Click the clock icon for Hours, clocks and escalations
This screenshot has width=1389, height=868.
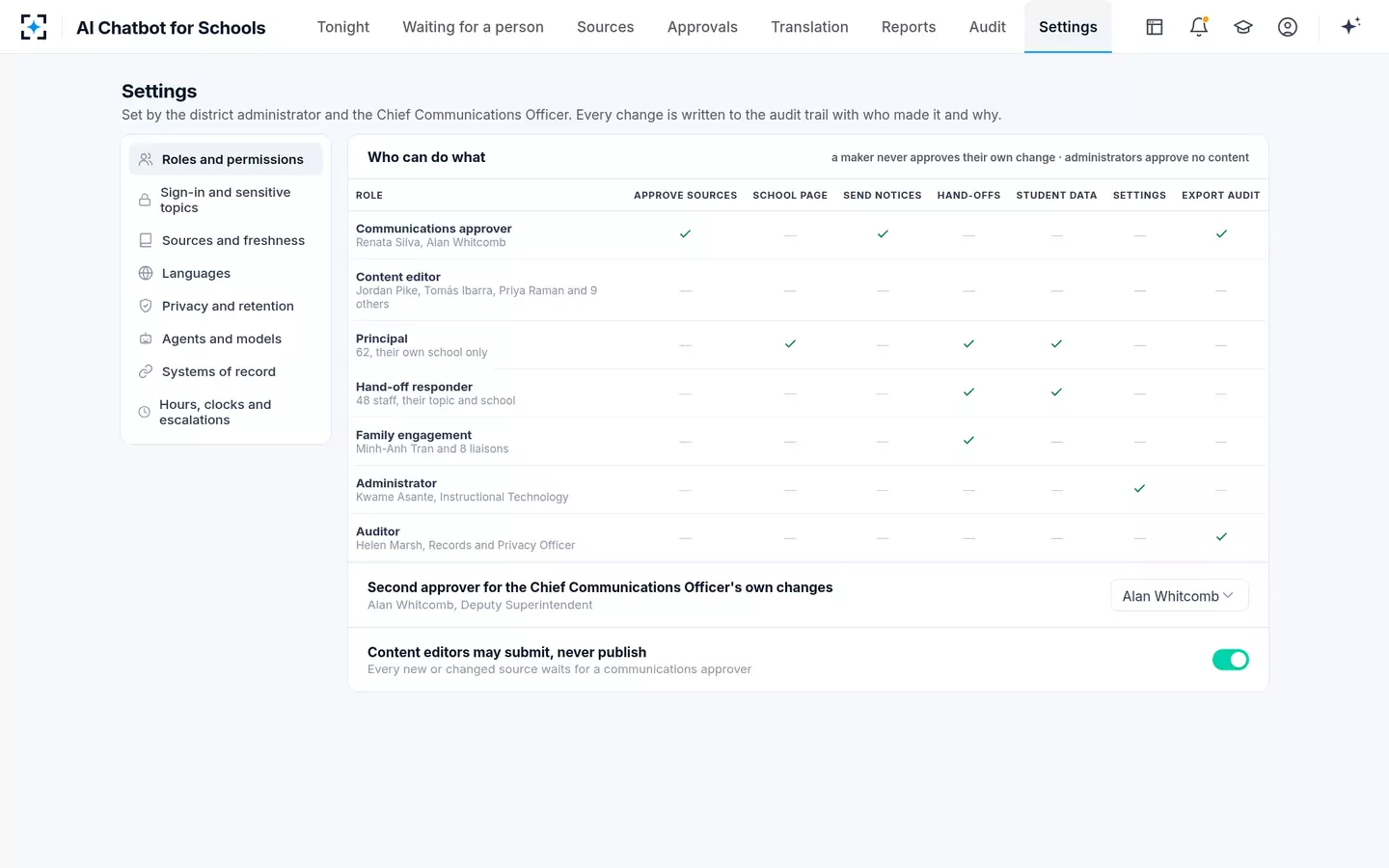pyautogui.click(x=145, y=412)
